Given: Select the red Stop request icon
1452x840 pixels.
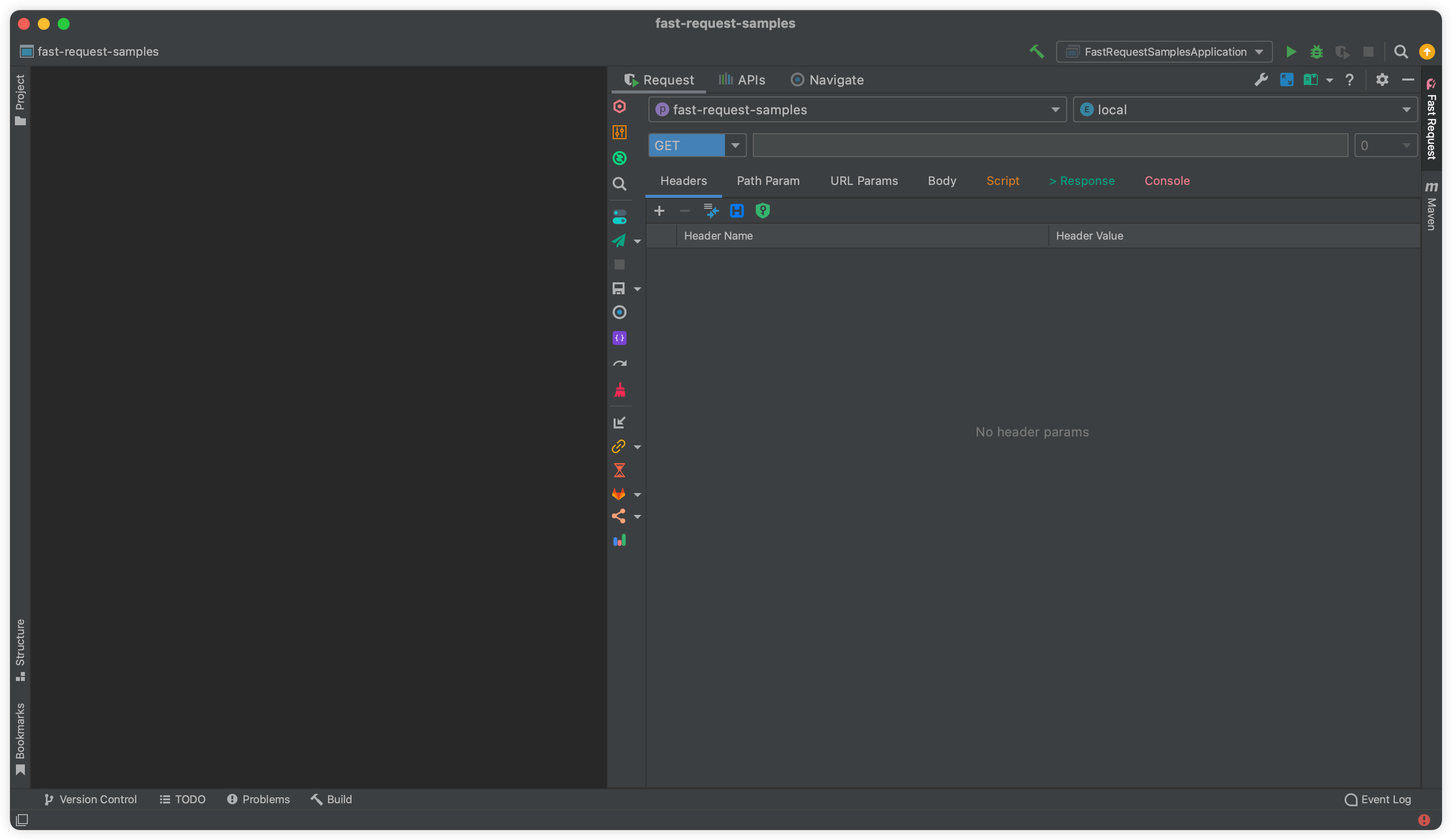Looking at the screenshot, I should [x=620, y=264].
